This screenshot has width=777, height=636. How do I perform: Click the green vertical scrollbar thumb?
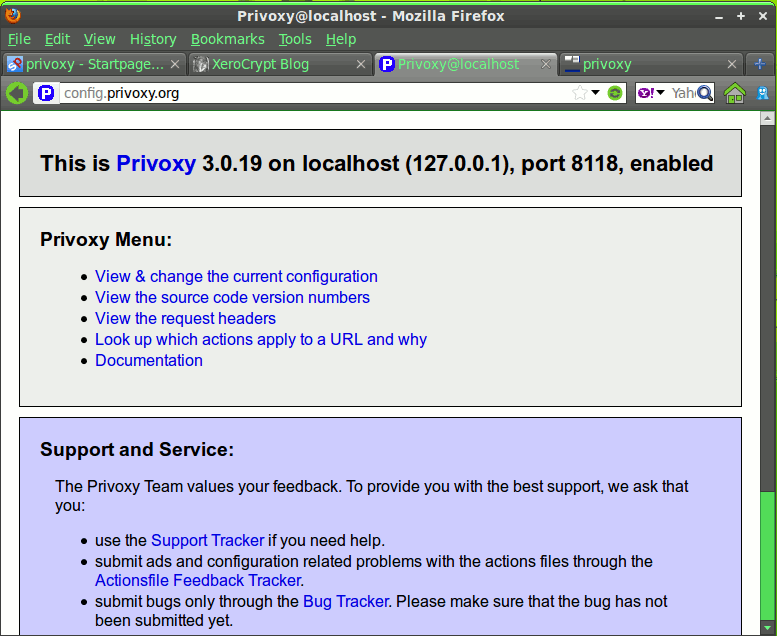tap(767, 562)
